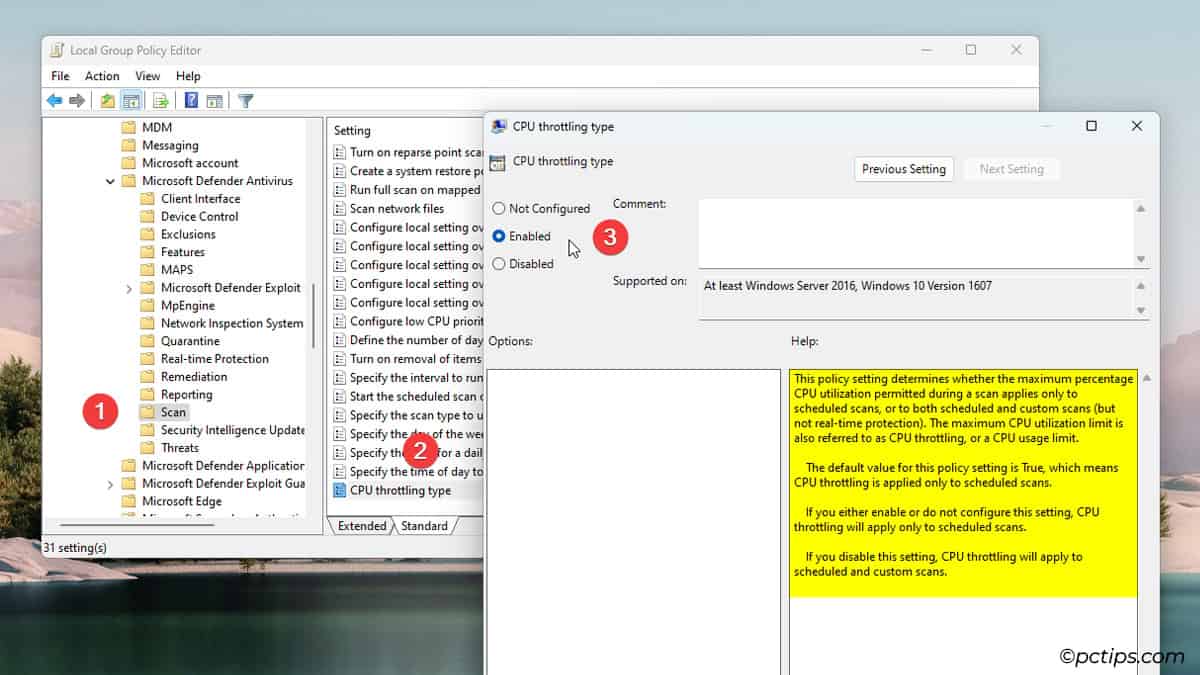Switch to the Extended tab
Image resolution: width=1200 pixels, height=675 pixels.
(360, 525)
